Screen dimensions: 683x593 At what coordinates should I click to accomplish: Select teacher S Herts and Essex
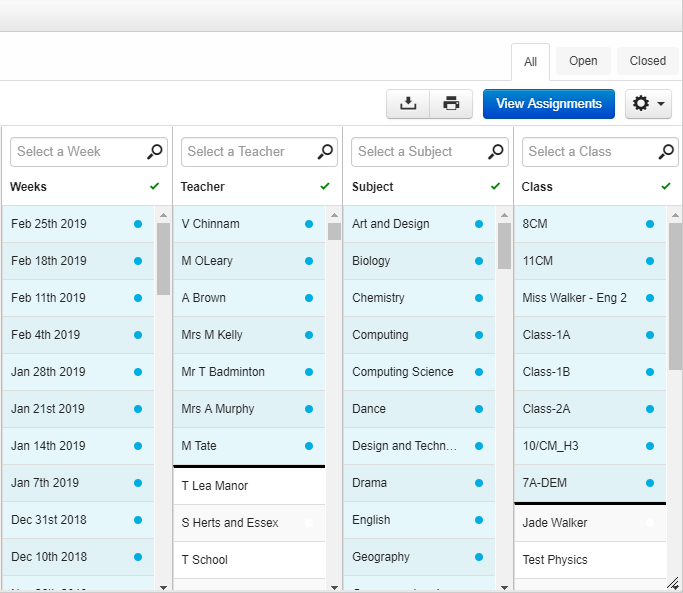(x=249, y=523)
